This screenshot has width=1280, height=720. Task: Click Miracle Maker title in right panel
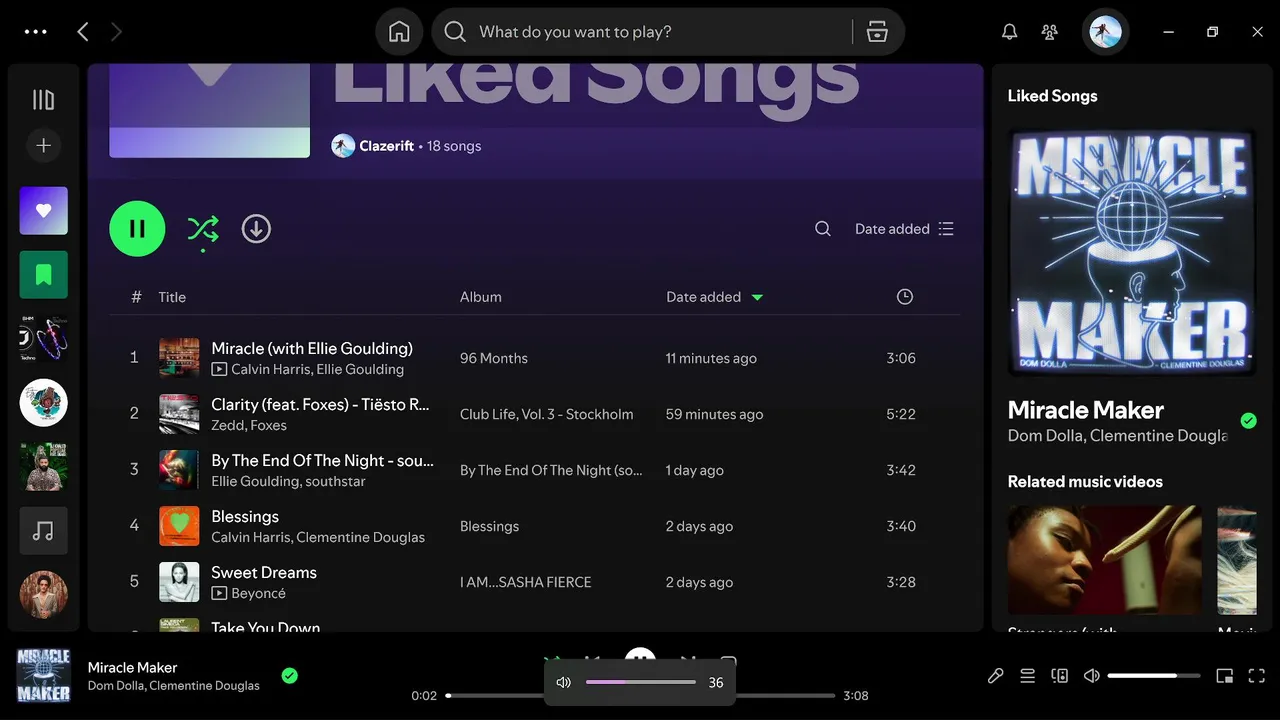(1086, 410)
